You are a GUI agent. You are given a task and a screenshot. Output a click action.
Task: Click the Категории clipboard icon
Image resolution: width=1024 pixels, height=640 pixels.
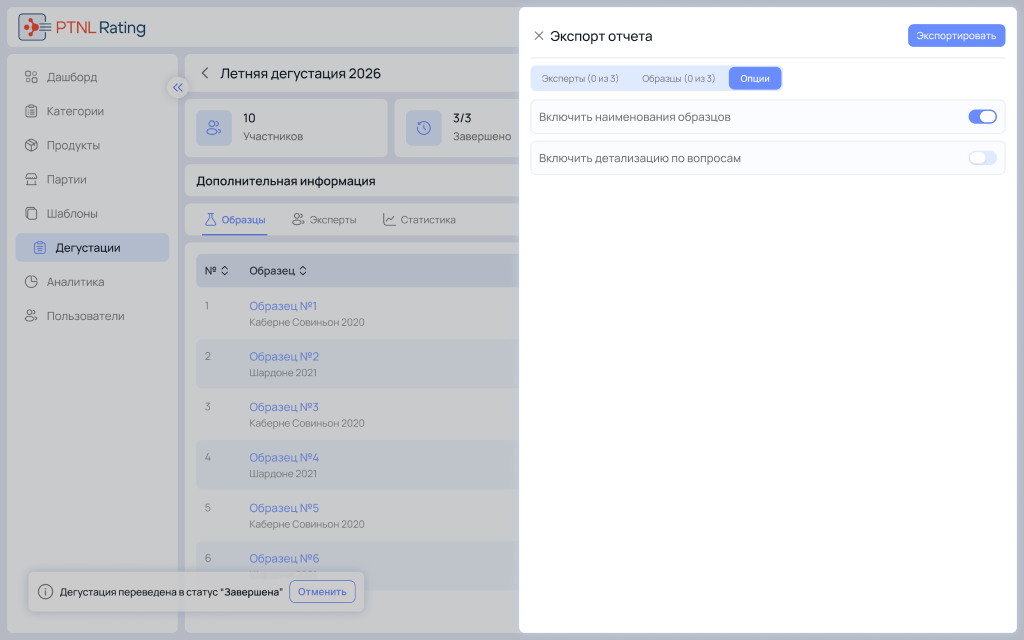(31, 111)
